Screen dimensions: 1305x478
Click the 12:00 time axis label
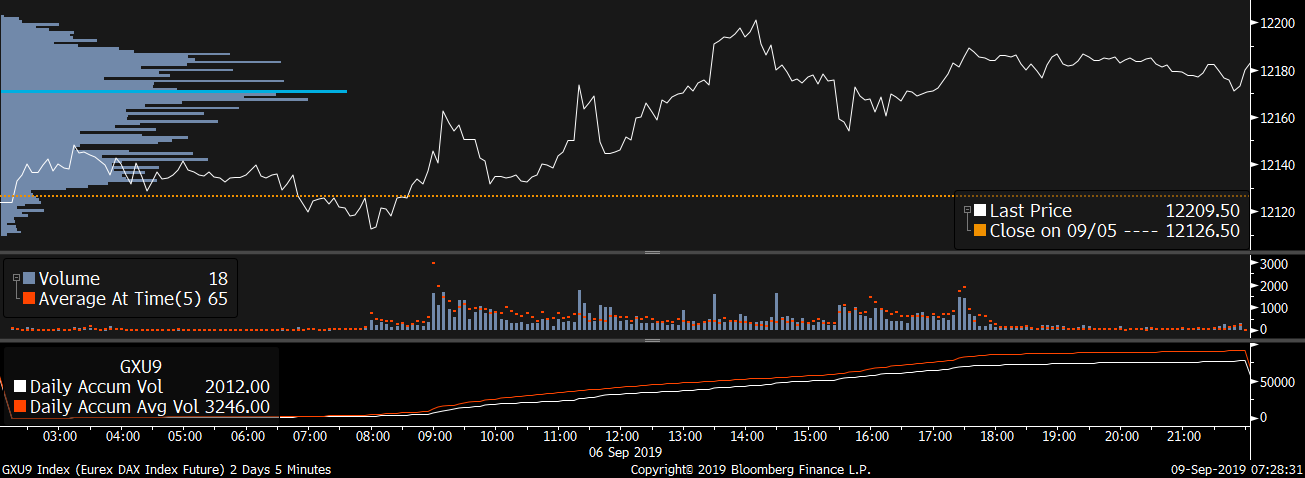point(622,437)
